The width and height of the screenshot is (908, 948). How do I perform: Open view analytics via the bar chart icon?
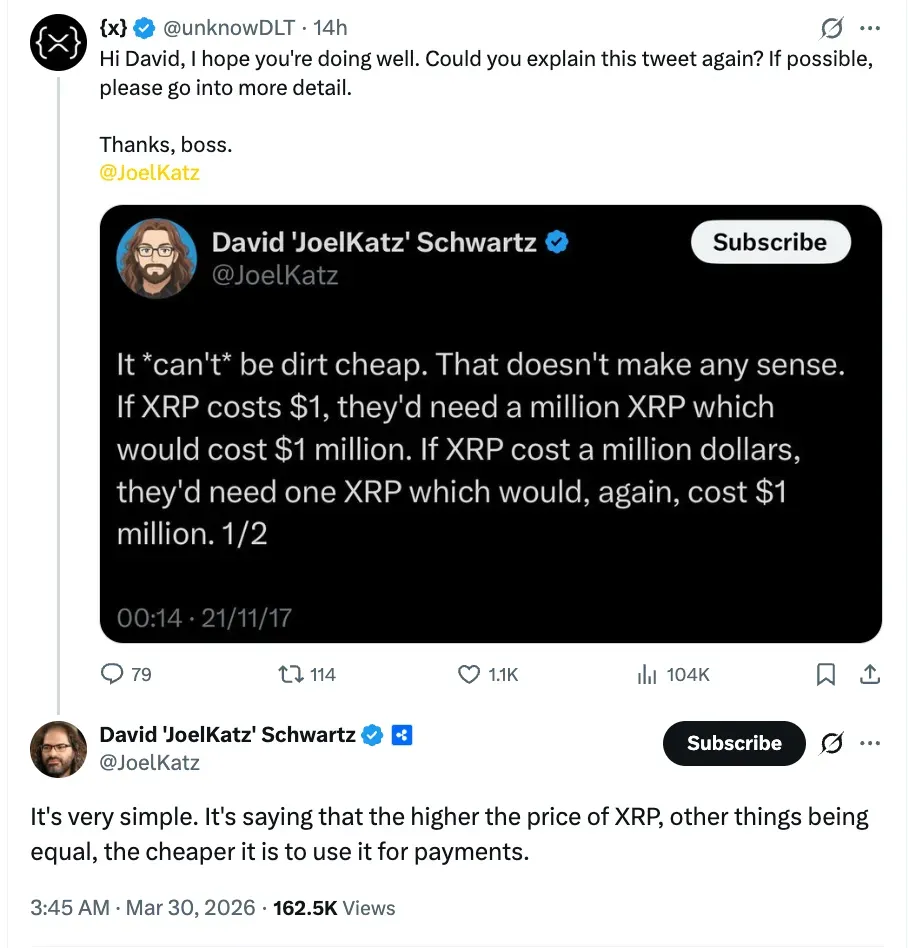click(648, 675)
